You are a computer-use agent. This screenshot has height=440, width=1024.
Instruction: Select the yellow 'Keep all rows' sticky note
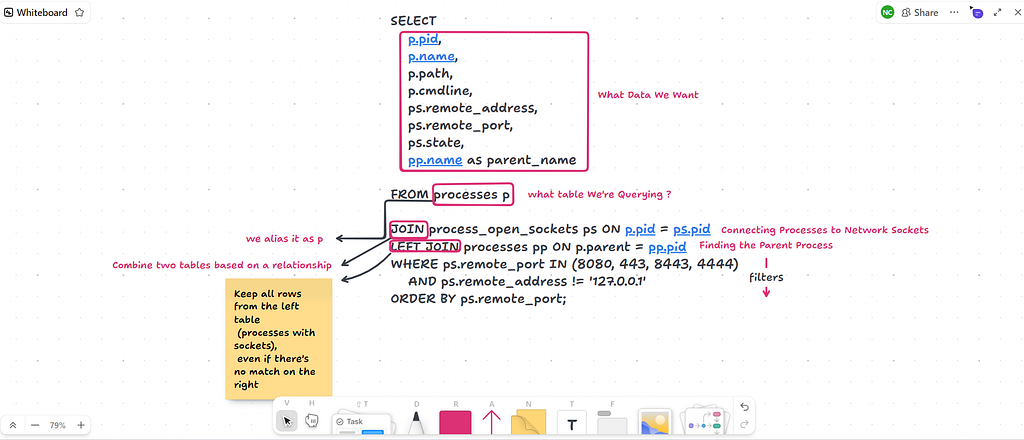coord(279,338)
